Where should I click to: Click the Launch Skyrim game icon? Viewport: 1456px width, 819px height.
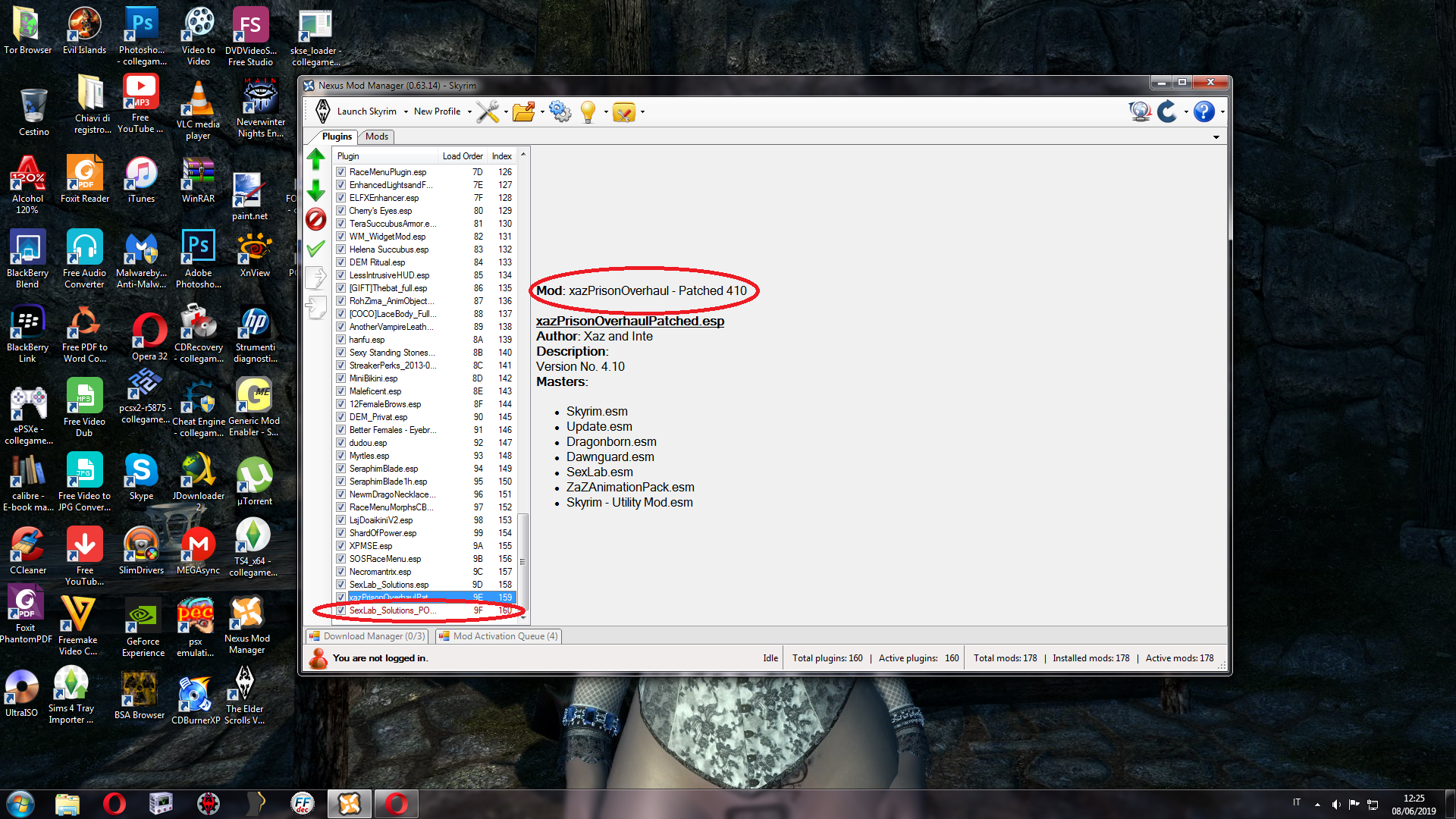coord(323,111)
